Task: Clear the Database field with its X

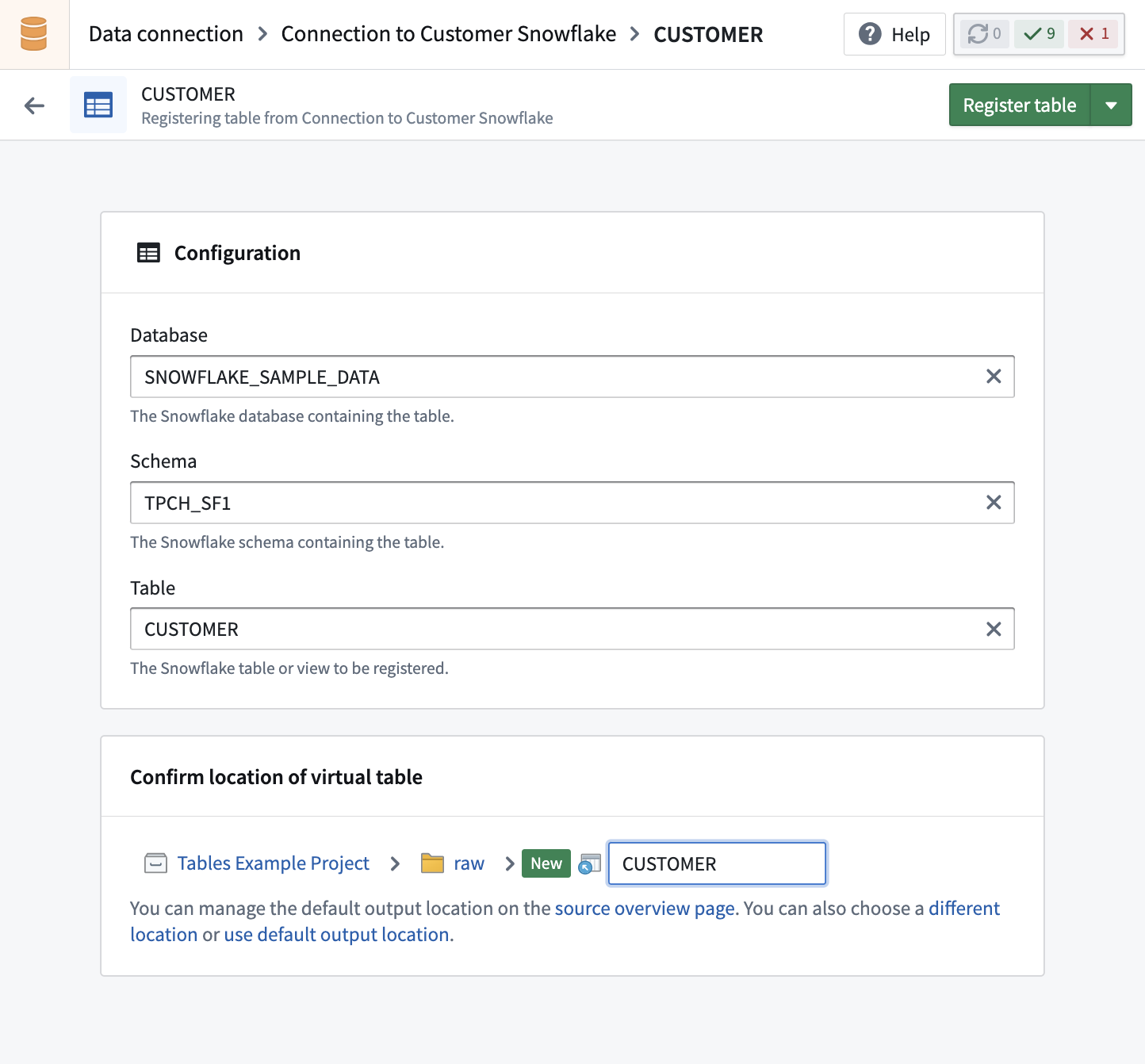Action: coord(994,377)
